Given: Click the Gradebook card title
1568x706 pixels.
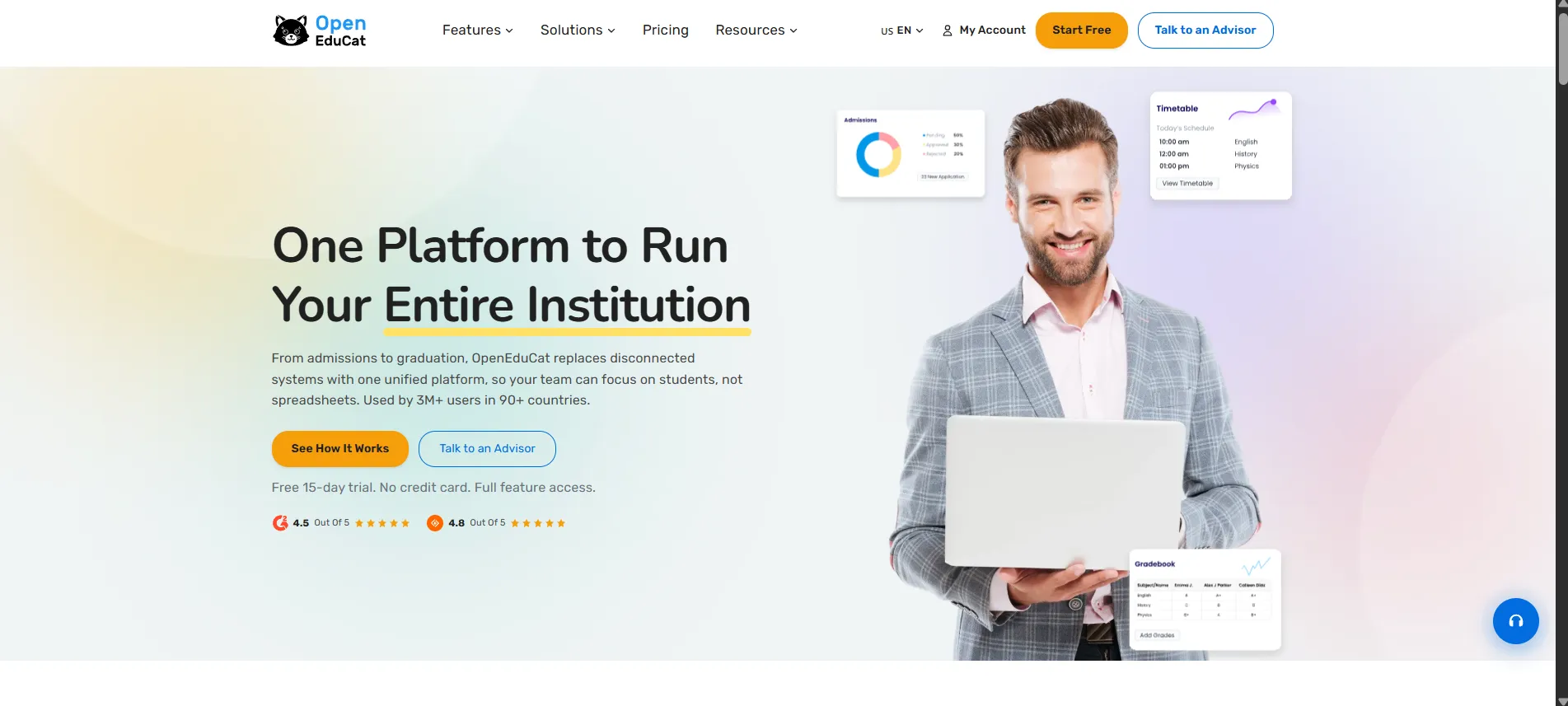Looking at the screenshot, I should coord(1154,564).
